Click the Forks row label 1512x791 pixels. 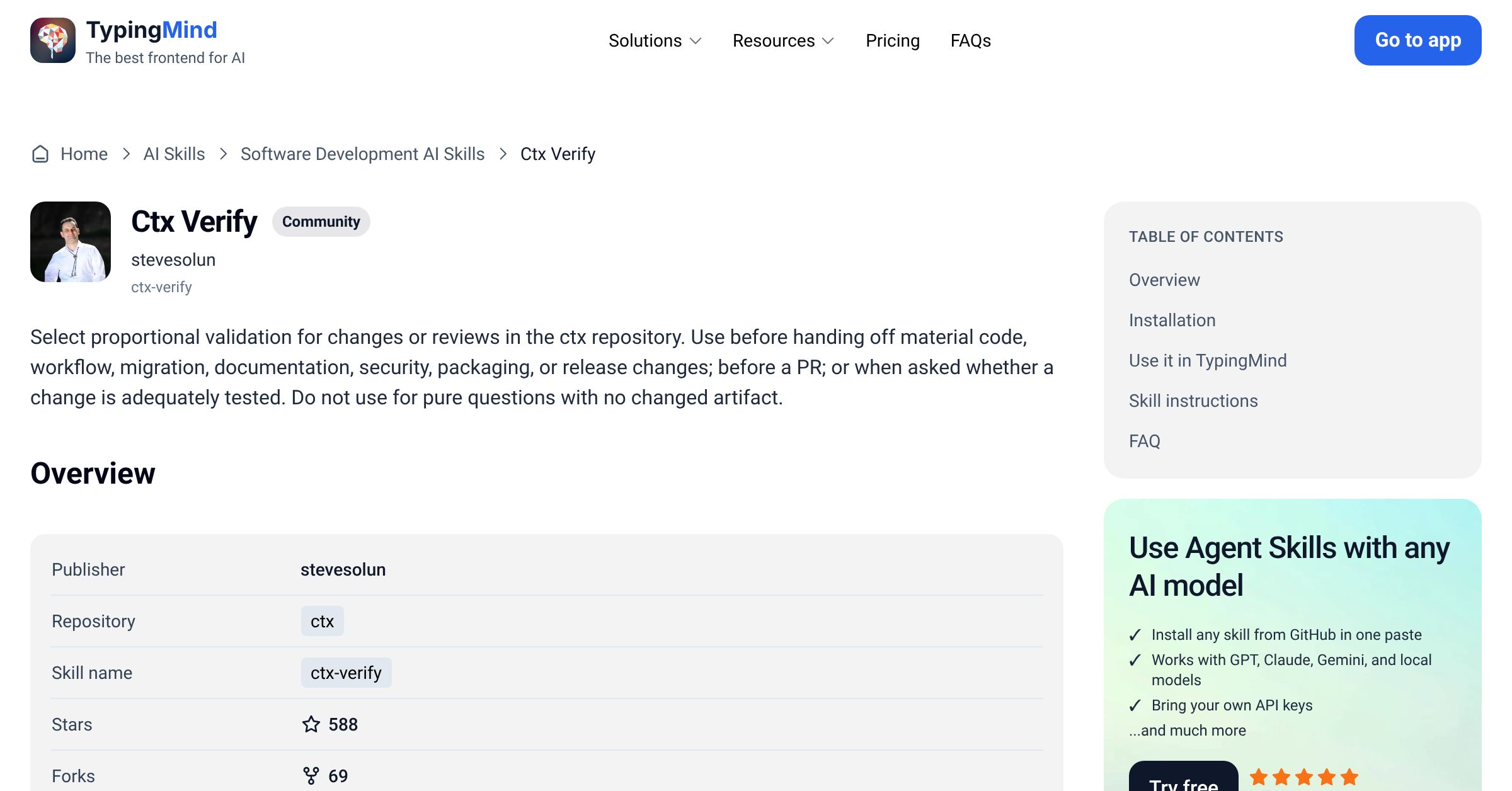point(73,776)
